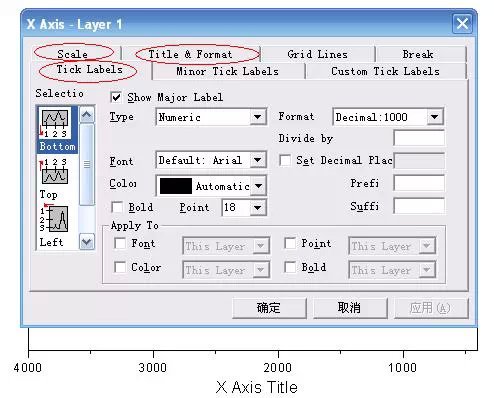This screenshot has width=494, height=398.
Task: Enable Set Decimal Places checkbox
Action: (285, 160)
